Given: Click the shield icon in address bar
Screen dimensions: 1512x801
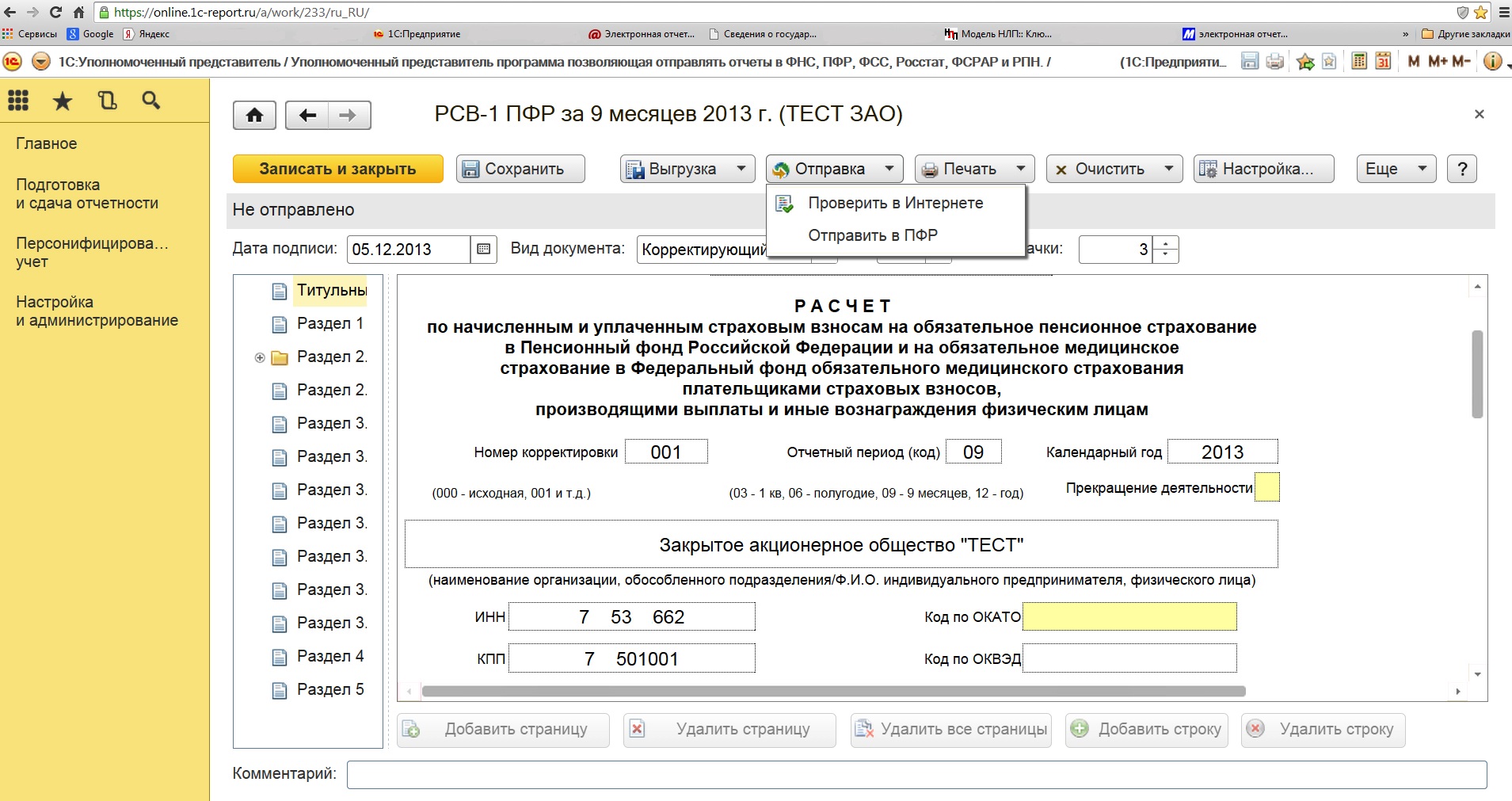Looking at the screenshot, I should pos(1463,12).
